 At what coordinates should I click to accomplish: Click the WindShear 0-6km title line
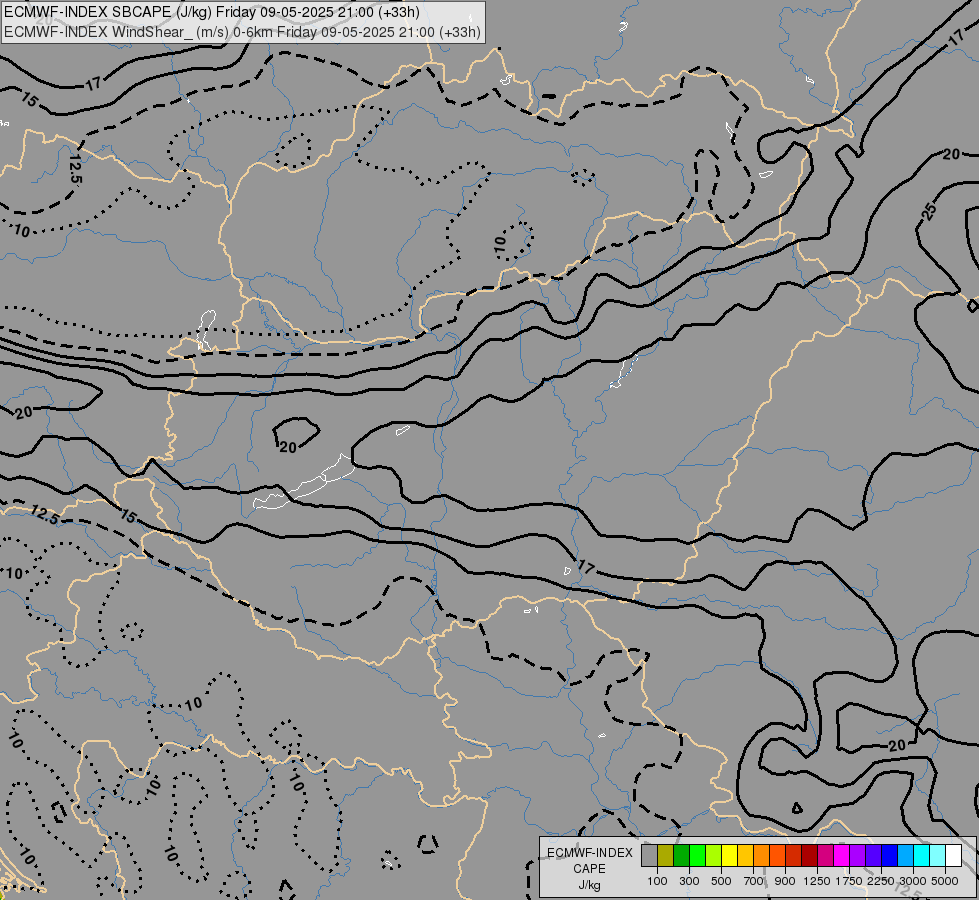pos(242,32)
